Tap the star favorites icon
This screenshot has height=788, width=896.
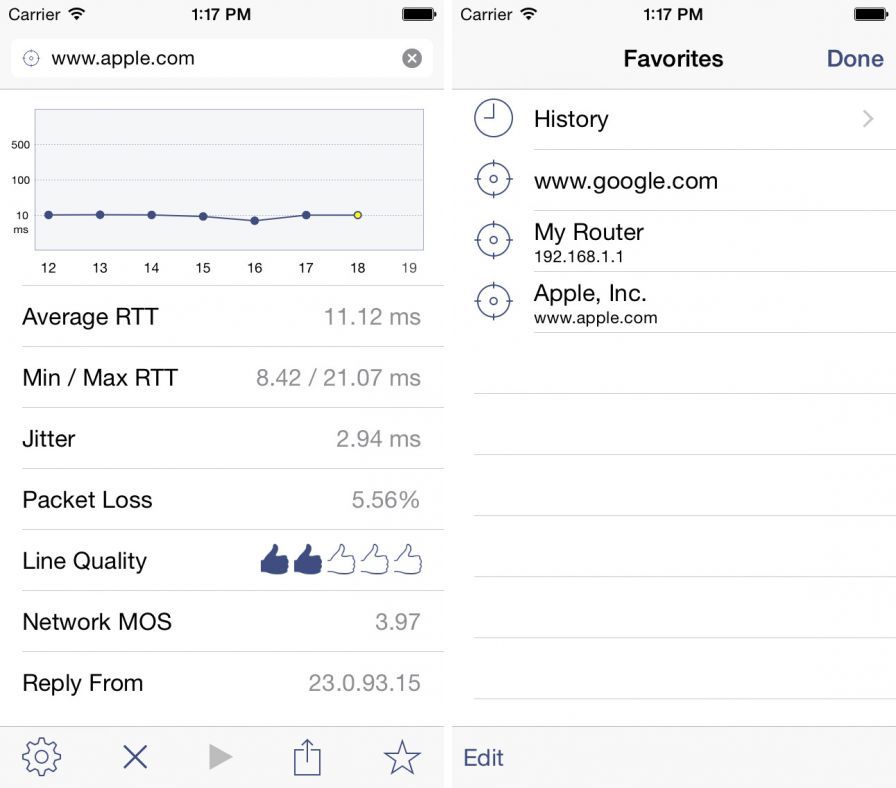click(x=402, y=757)
